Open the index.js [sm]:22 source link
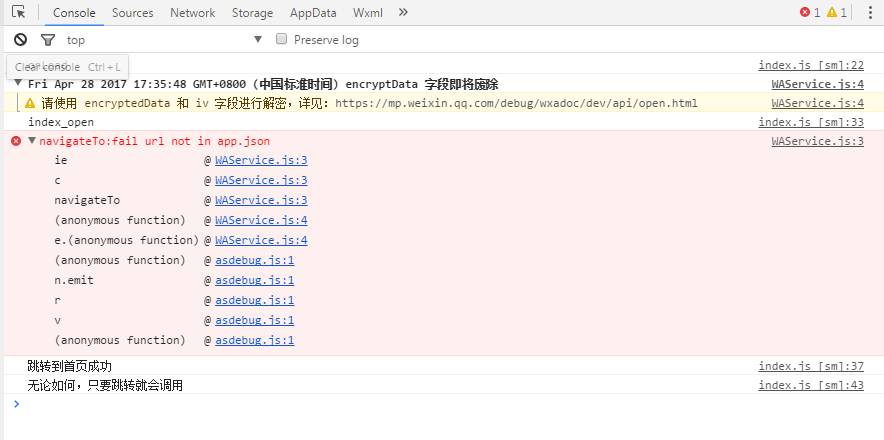 (810, 65)
